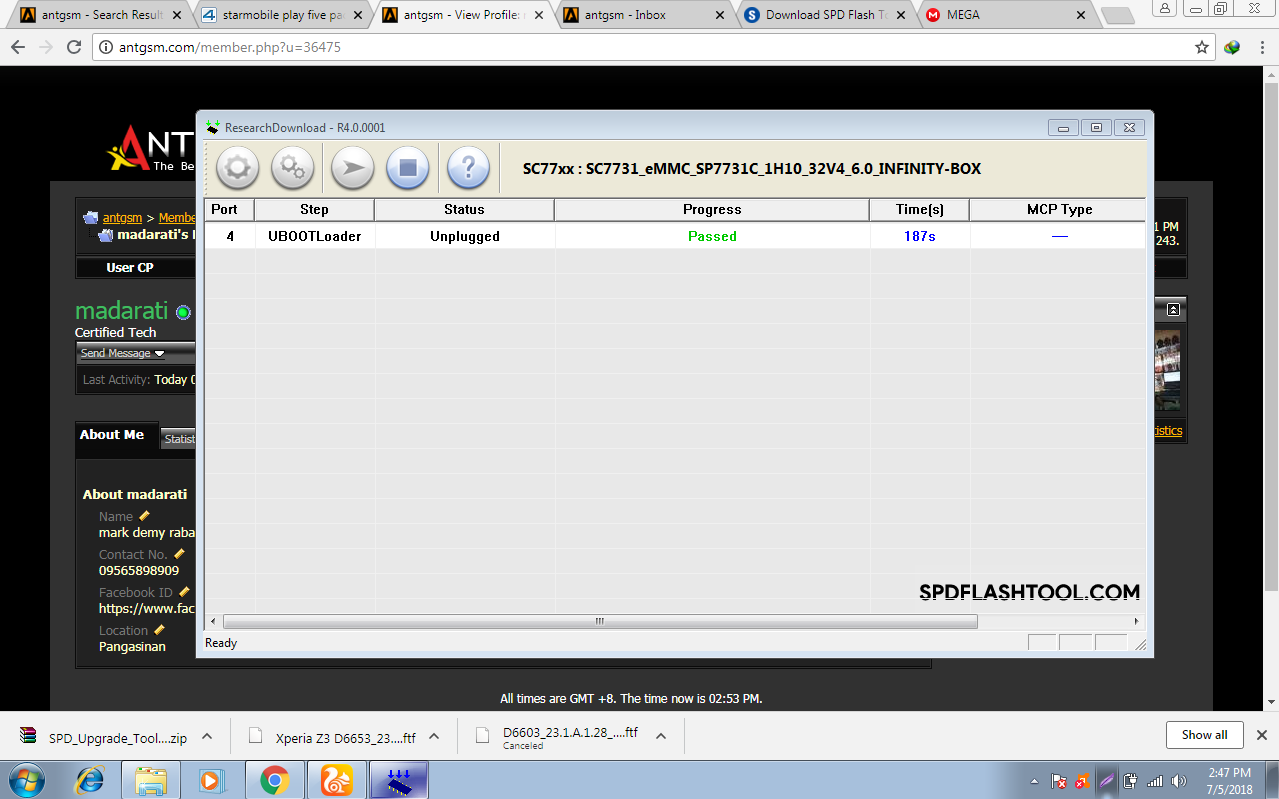1279x799 pixels.
Task: Select port number 4 cell
Action: 230,236
